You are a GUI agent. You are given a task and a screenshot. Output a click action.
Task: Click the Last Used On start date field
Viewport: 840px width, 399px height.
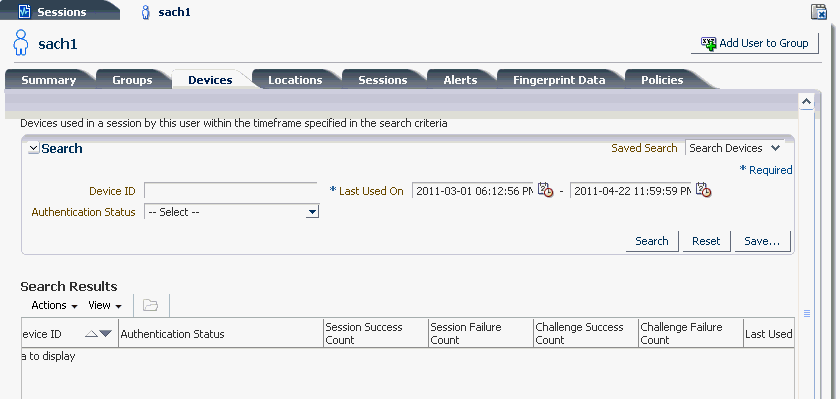473,191
